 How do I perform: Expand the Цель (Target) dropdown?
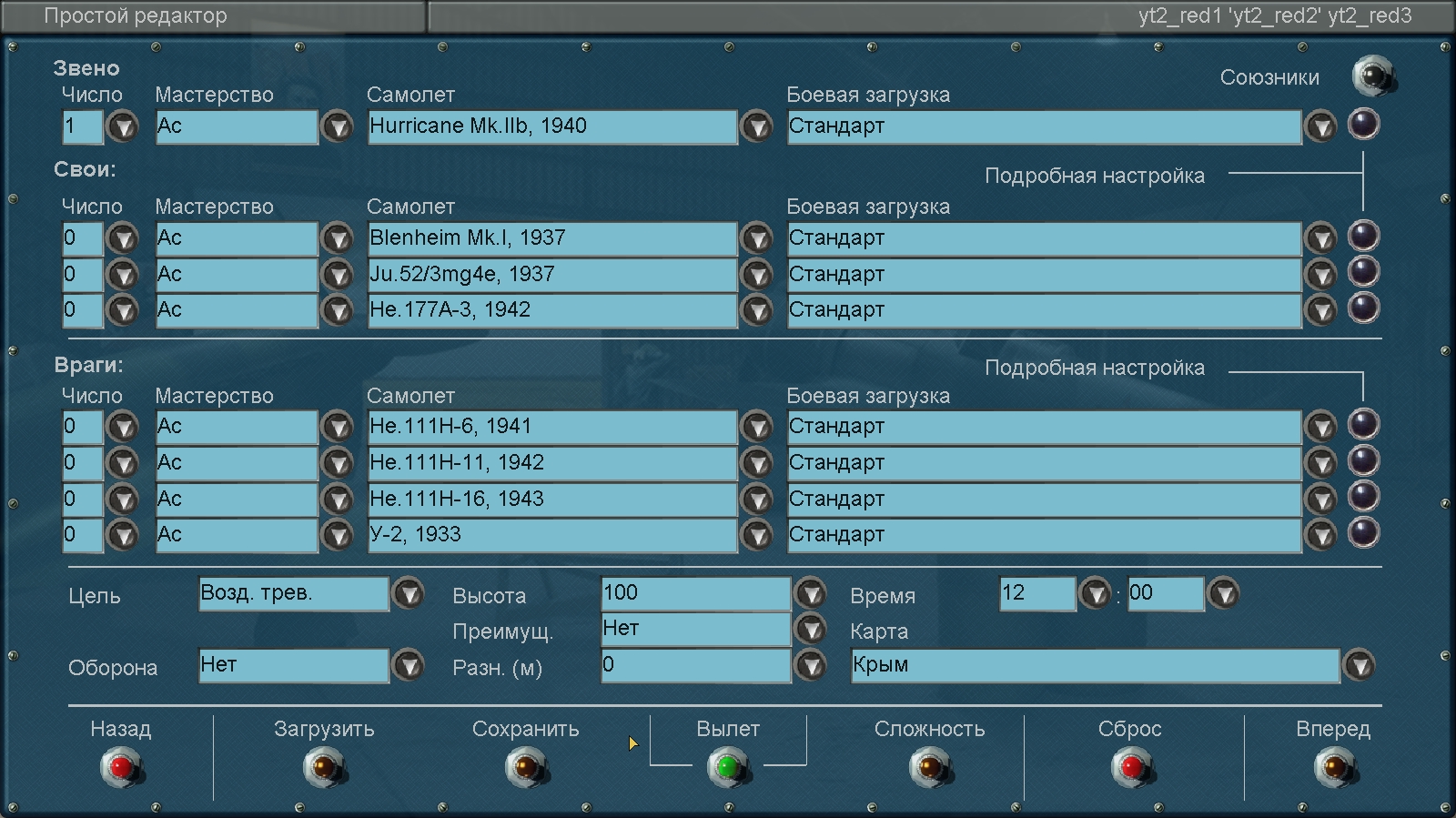(x=408, y=594)
